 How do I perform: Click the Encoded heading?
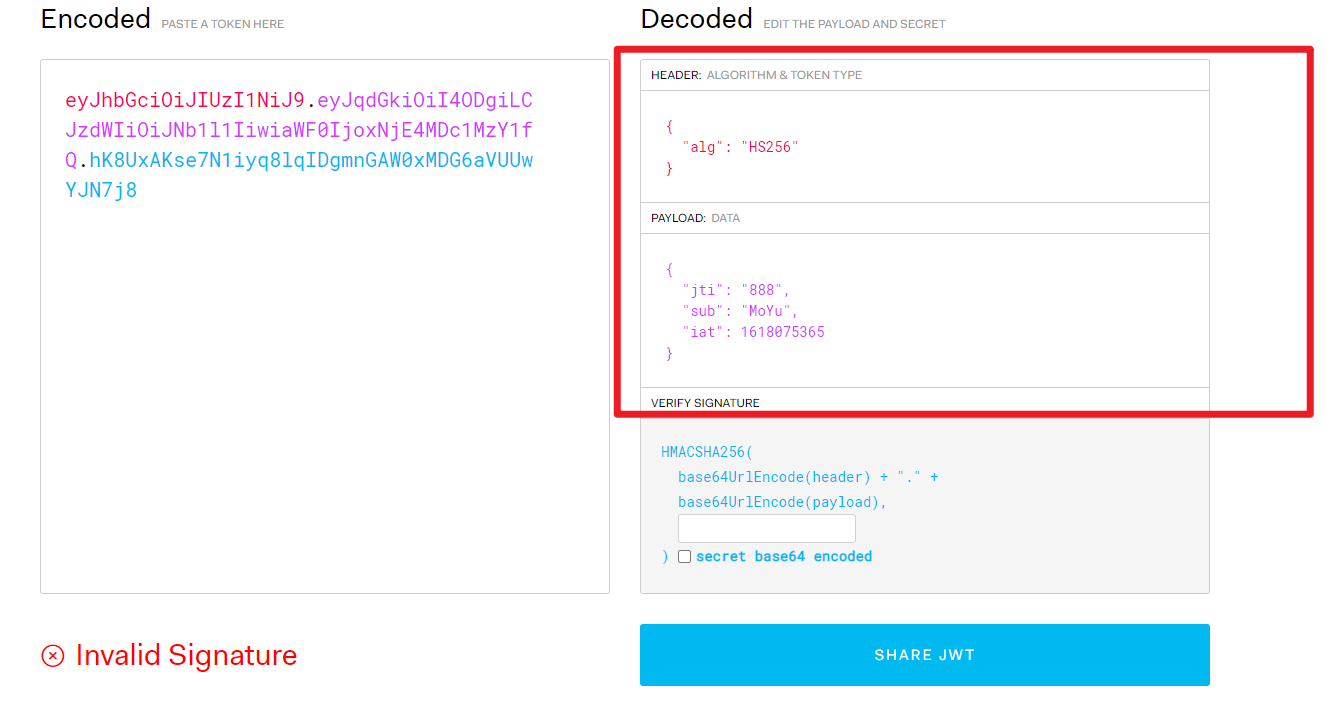pyautogui.click(x=96, y=18)
